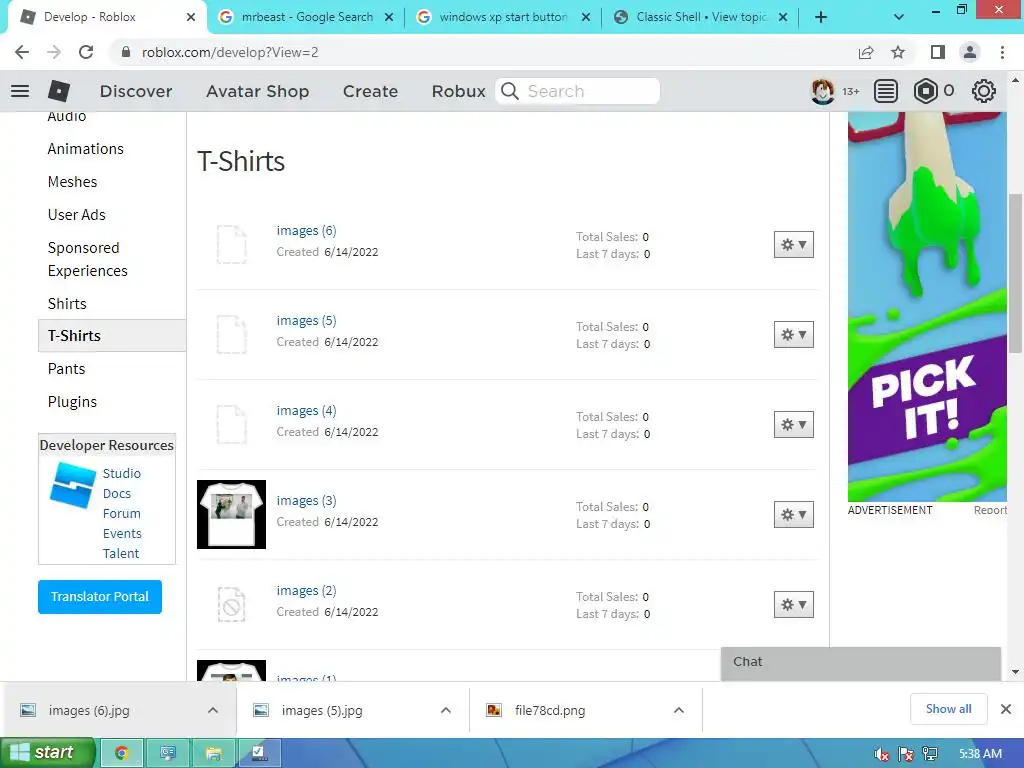The image size is (1024, 768).
Task: Click the images (3) t-shirt thumbnail
Action: 231,515
